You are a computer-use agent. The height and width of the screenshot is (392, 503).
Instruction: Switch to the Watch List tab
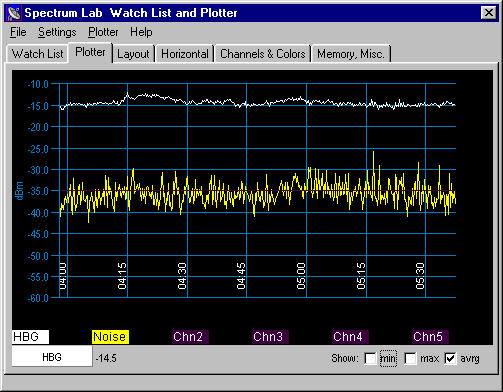coord(37,54)
